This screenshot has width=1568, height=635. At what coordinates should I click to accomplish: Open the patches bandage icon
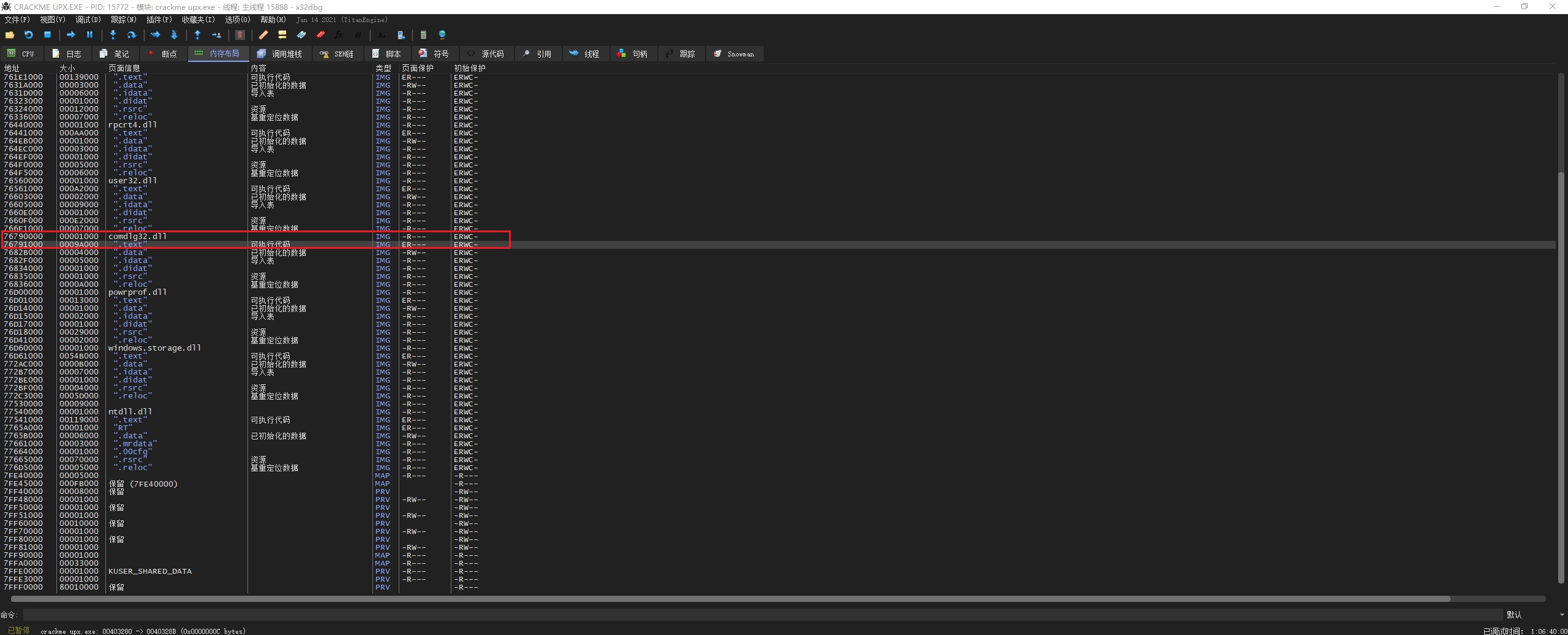click(x=263, y=35)
